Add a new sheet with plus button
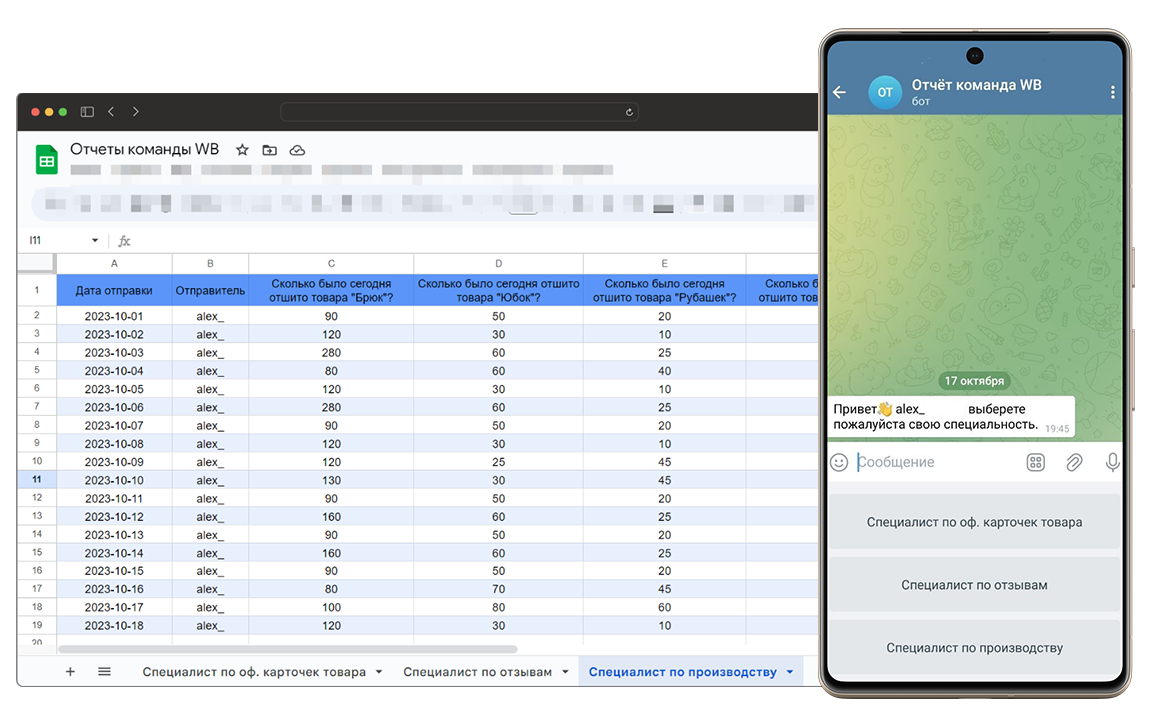This screenshot has width=1152, height=708. pyautogui.click(x=71, y=671)
